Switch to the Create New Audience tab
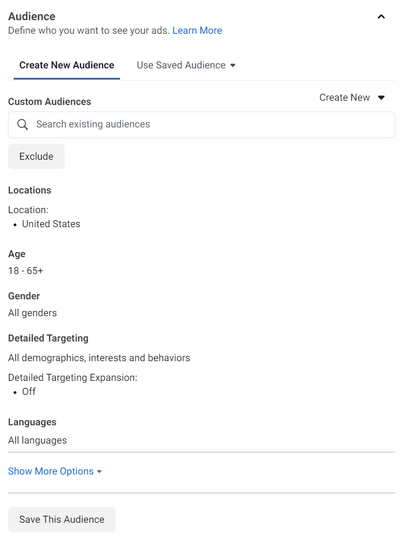This screenshot has width=400, height=541. pos(67,65)
